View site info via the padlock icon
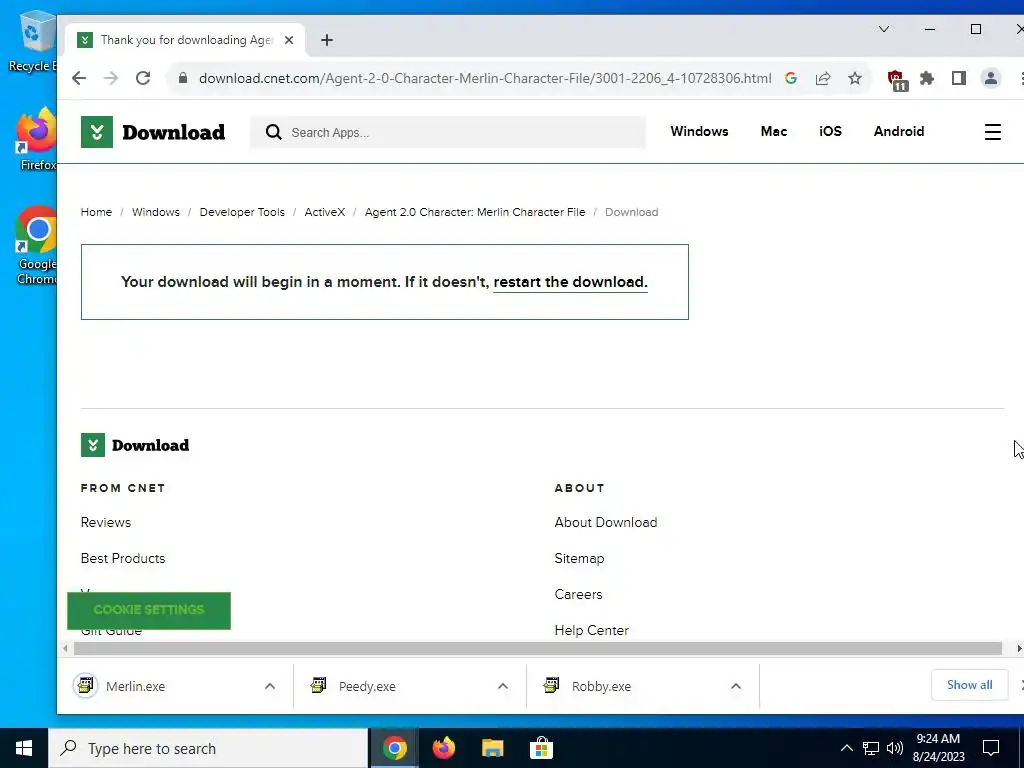Screen dimensions: 1024x768 click(183, 78)
